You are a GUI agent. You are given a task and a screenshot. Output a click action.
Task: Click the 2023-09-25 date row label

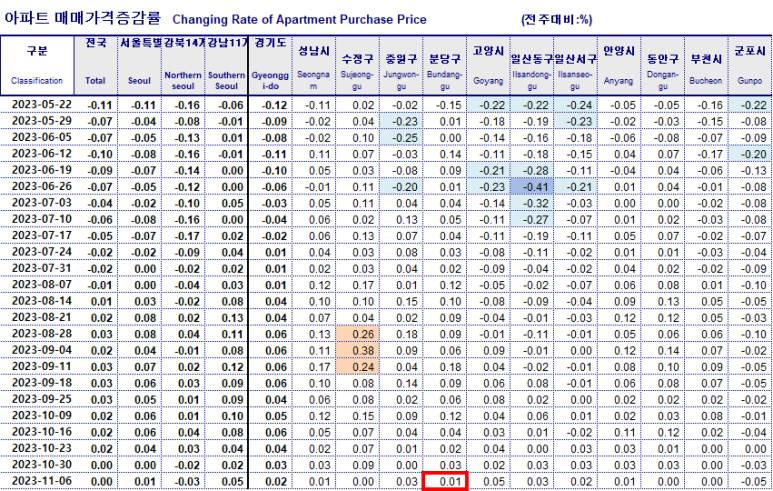42,399
